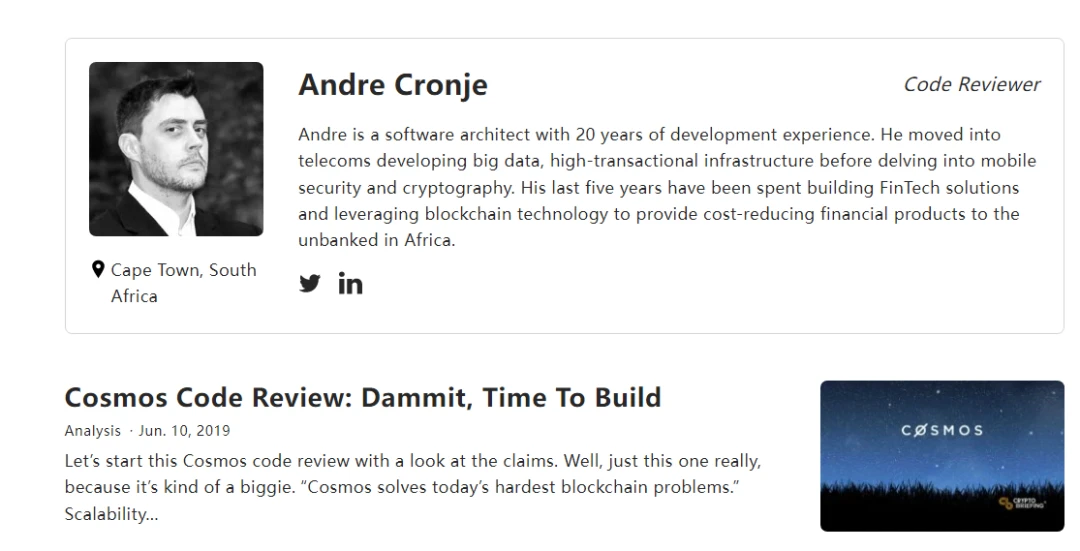This screenshot has height=551, width=1080.
Task: Click the bio paragraph about software architect
Action: [667, 187]
